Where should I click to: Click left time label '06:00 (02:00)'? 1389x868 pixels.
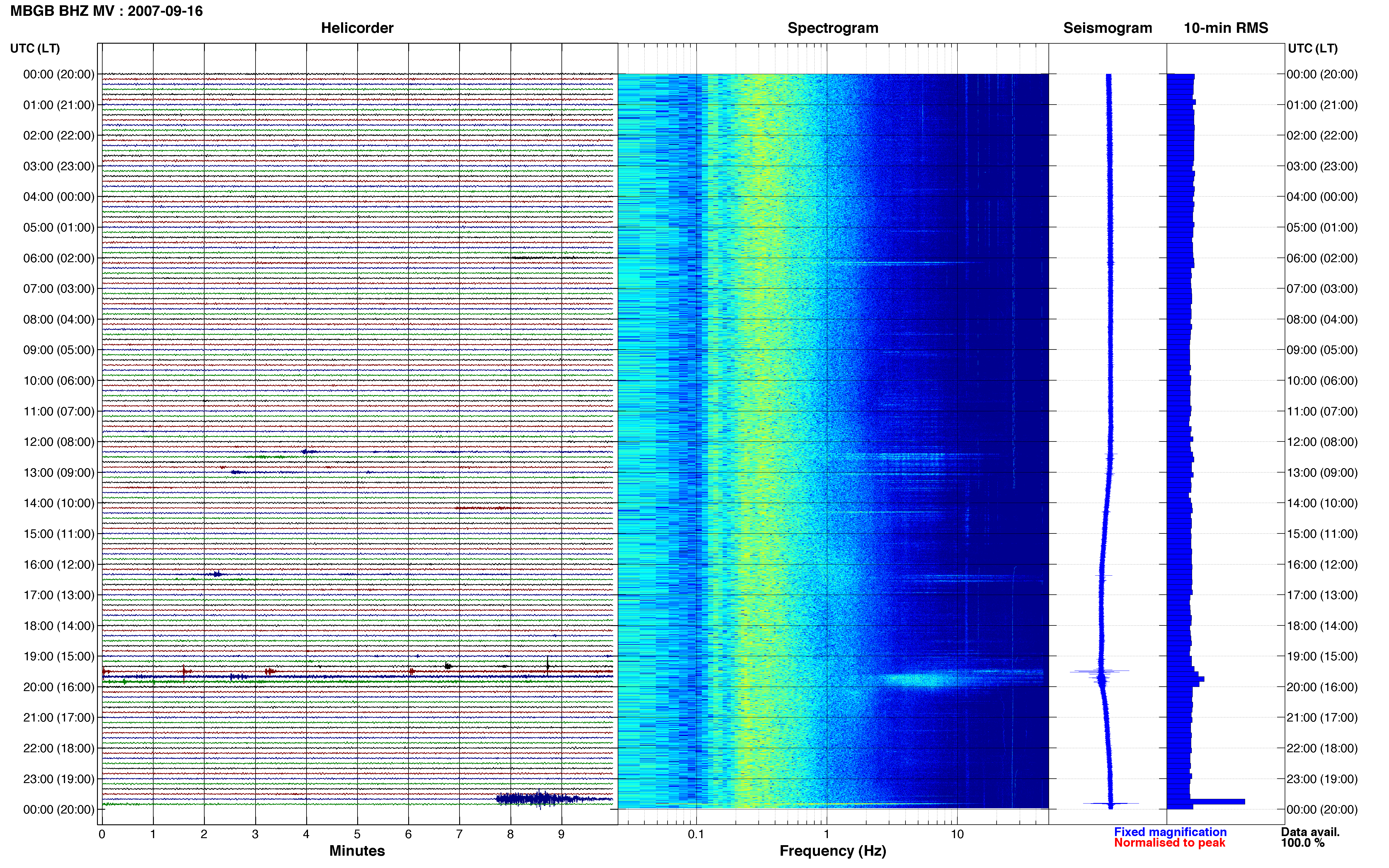59,258
